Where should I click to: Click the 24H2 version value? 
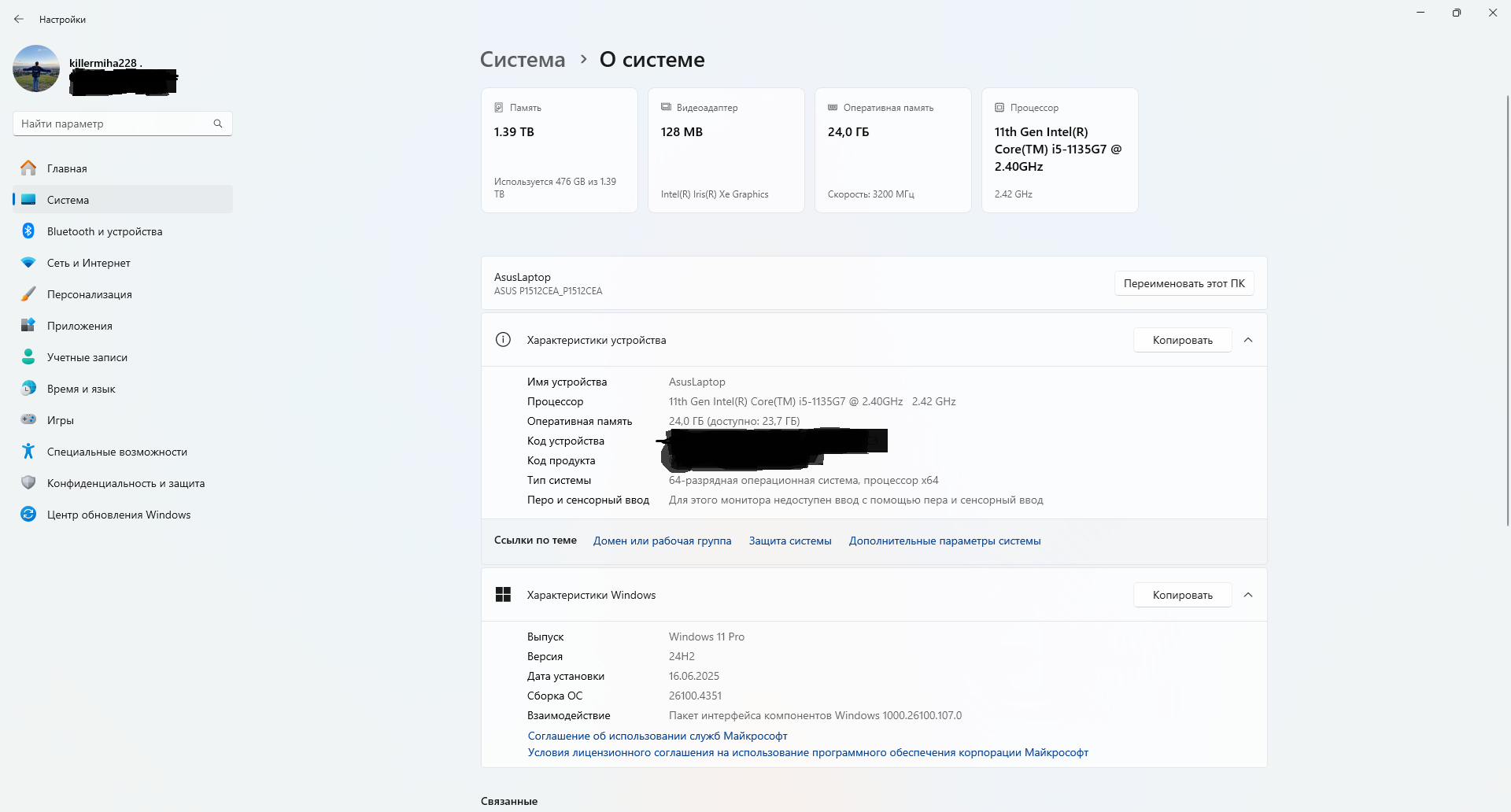point(682,656)
